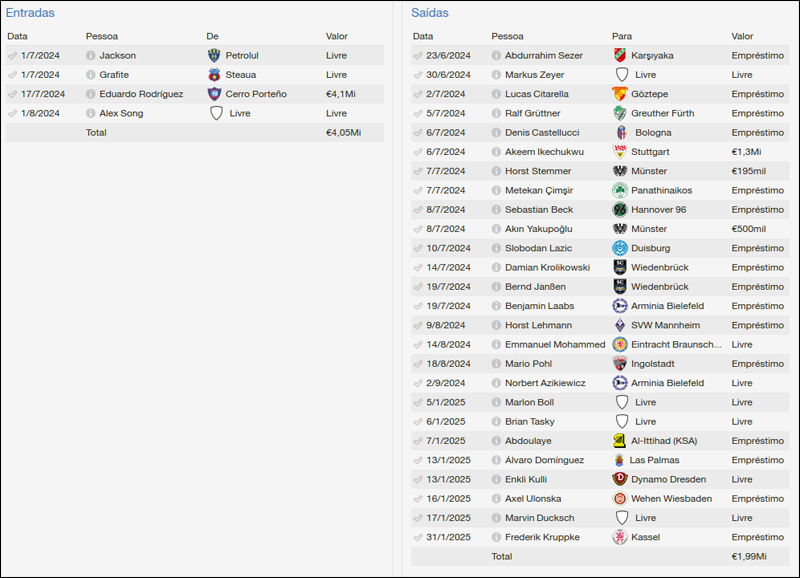800x578 pixels.
Task: Click info icon beside Akeem Ikechukwu
Action: click(497, 152)
